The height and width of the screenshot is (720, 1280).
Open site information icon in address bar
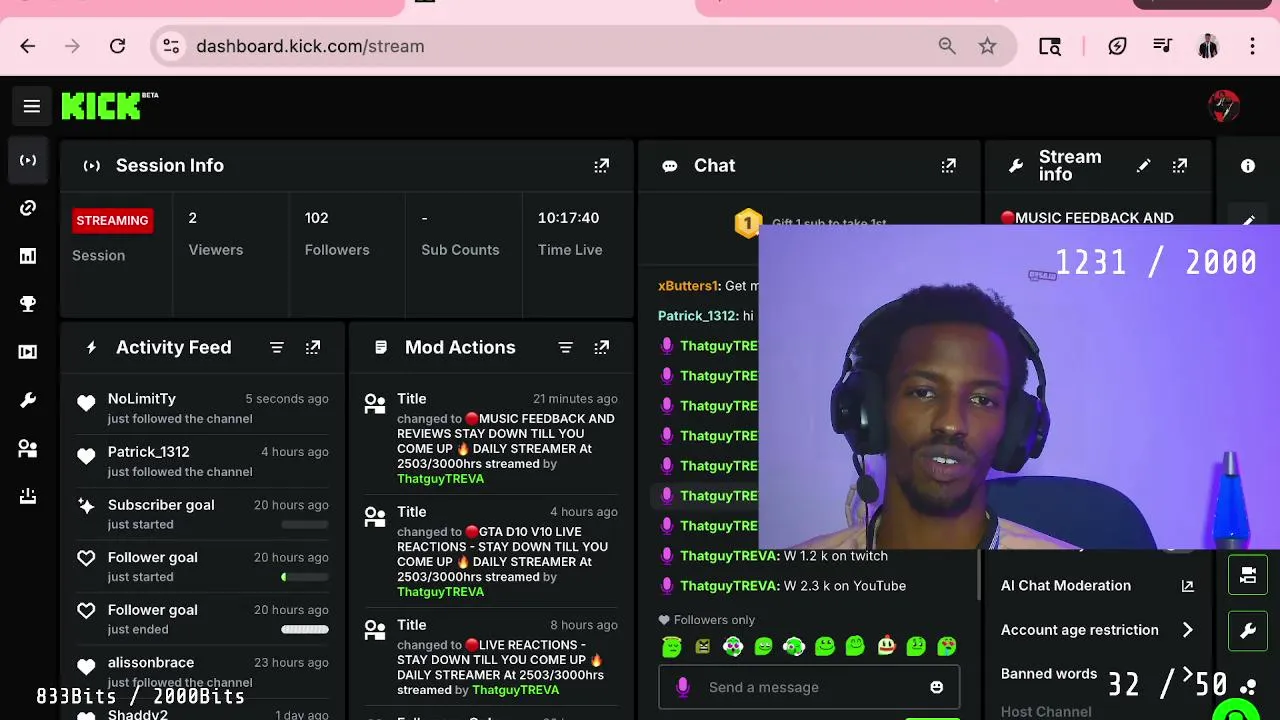[x=171, y=46]
